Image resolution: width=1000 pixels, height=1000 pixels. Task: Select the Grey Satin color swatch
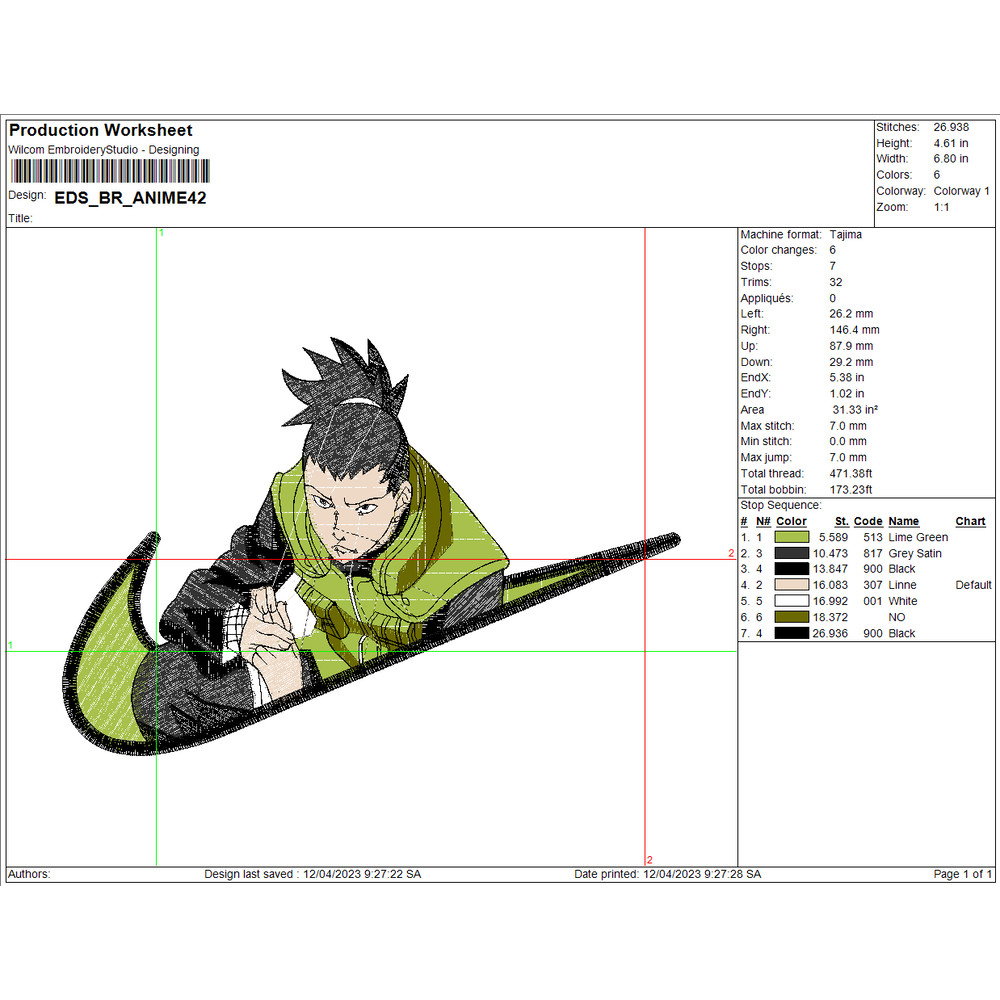click(792, 553)
